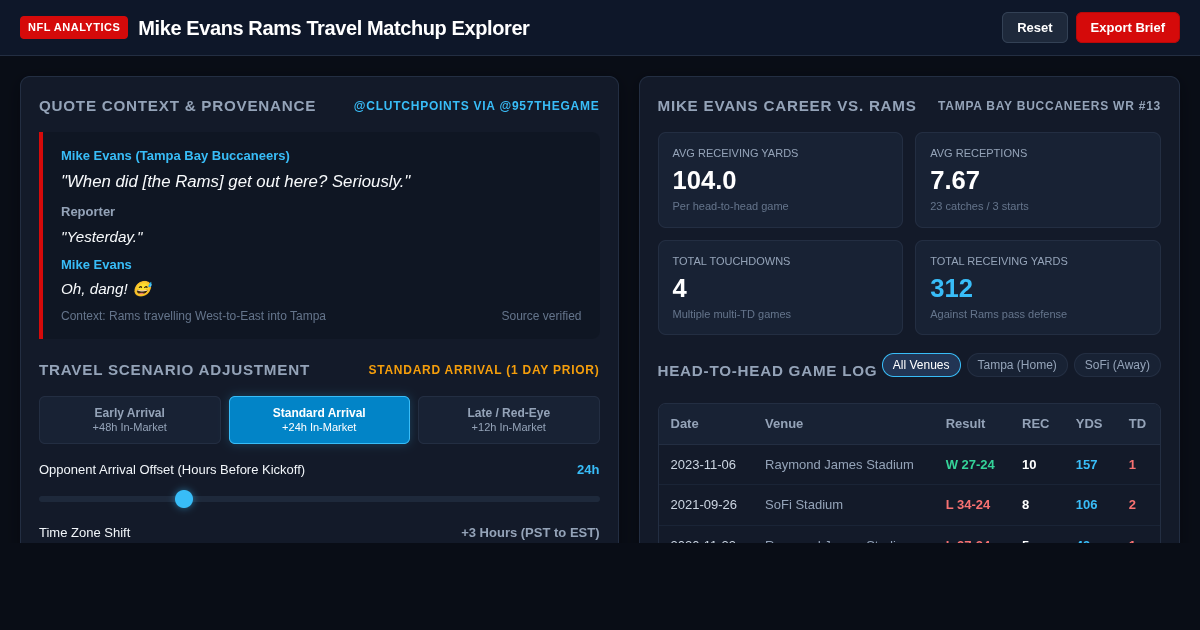Click the Source verified label
Viewport: 1200px width, 630px height.
coord(541,316)
